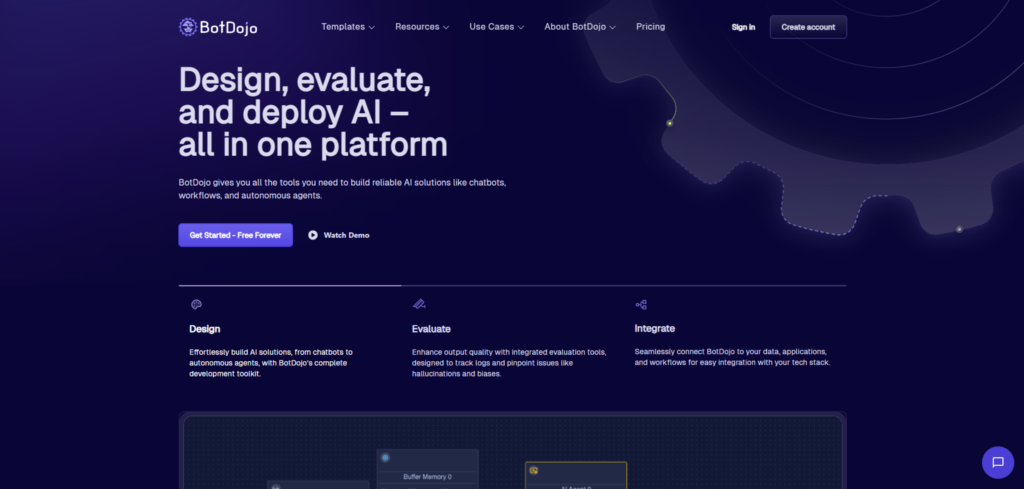Click the BotDojo tagline about chatbots, workflows
Screen dimensions: 1024x489
click(342, 189)
